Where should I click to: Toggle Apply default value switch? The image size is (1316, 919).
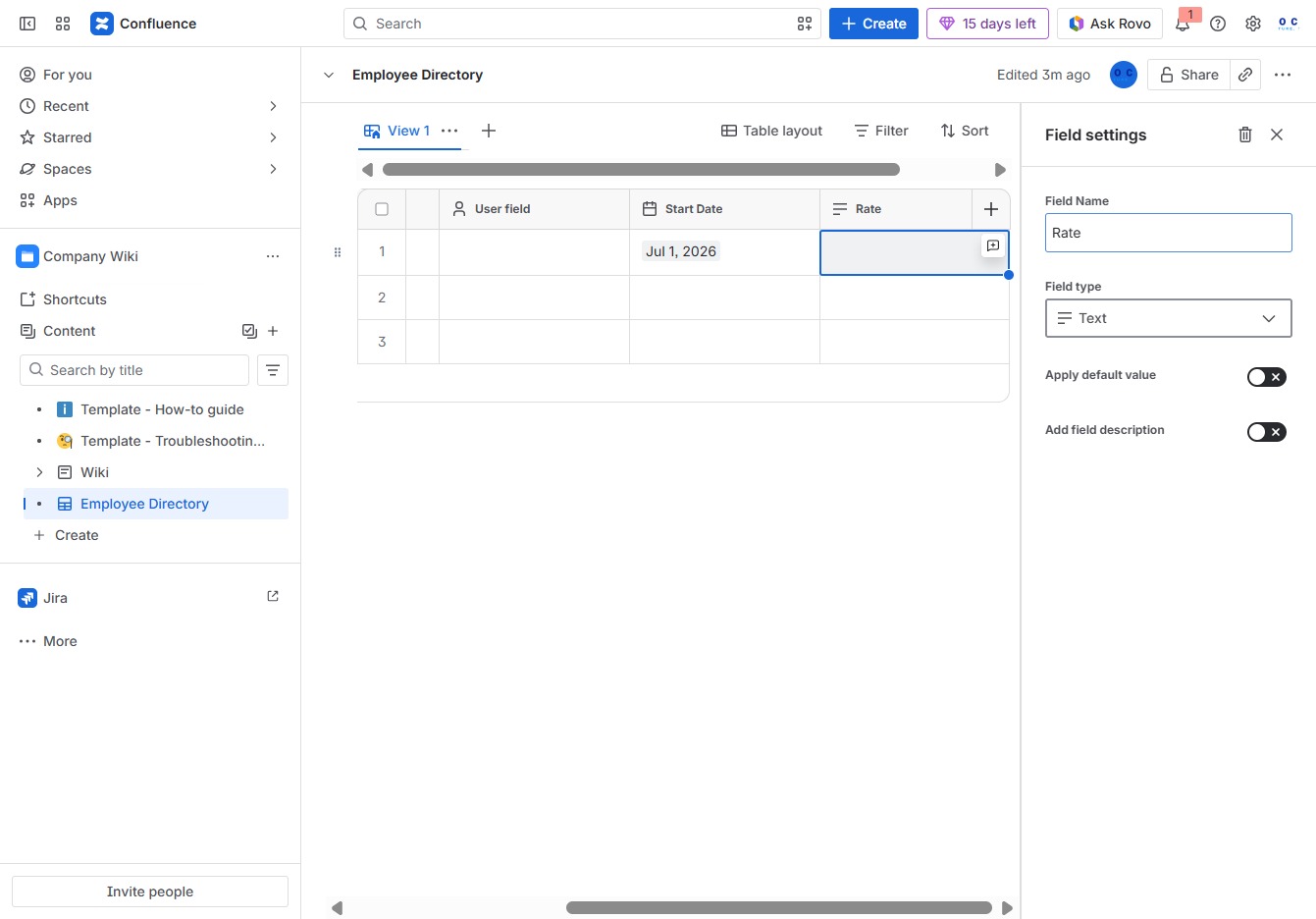1266,377
